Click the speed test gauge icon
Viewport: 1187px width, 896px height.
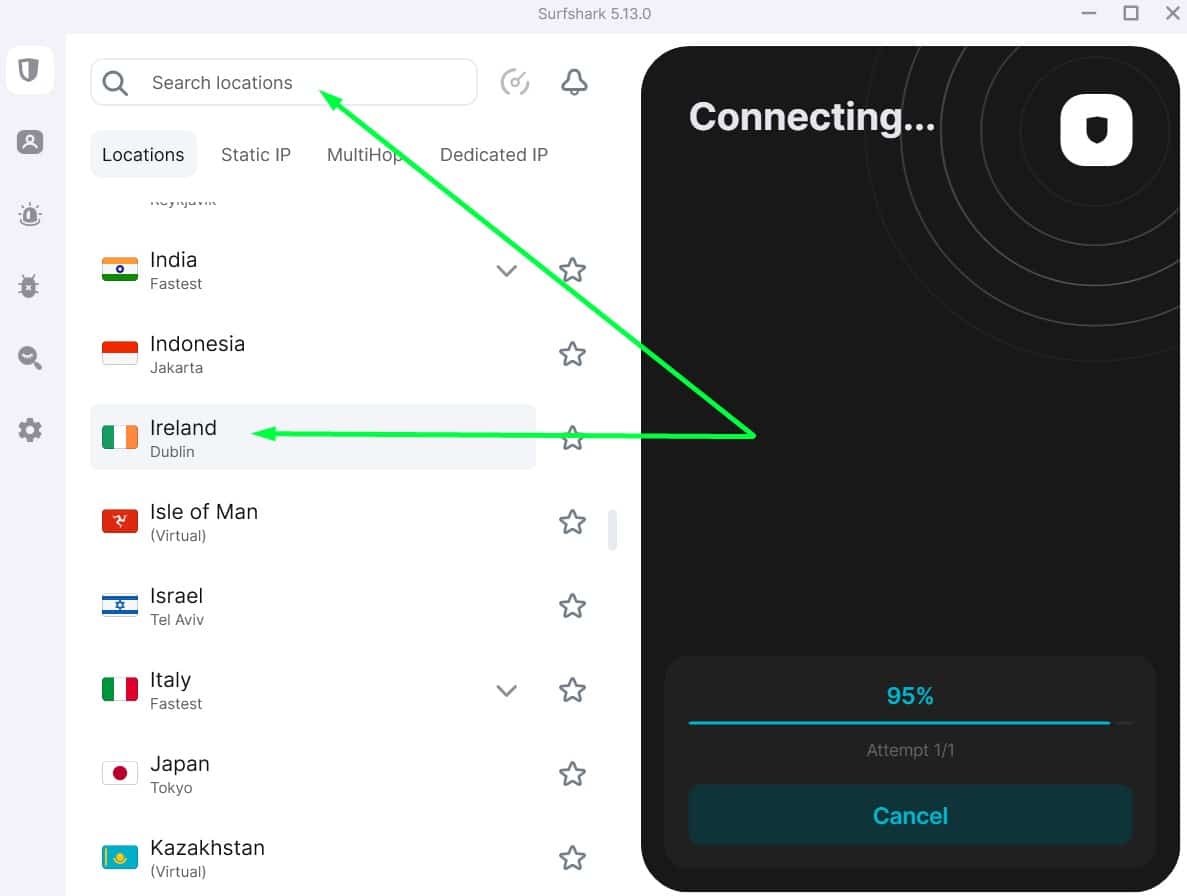515,82
